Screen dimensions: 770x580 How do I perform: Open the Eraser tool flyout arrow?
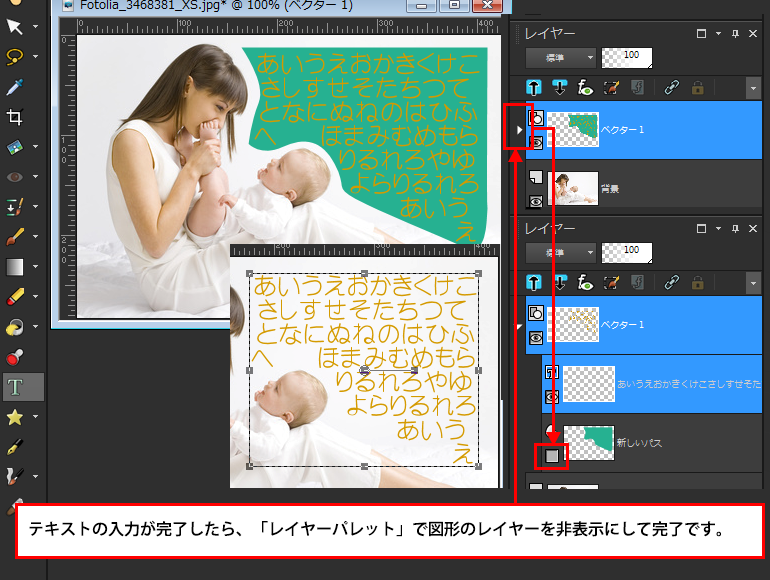coord(35,297)
